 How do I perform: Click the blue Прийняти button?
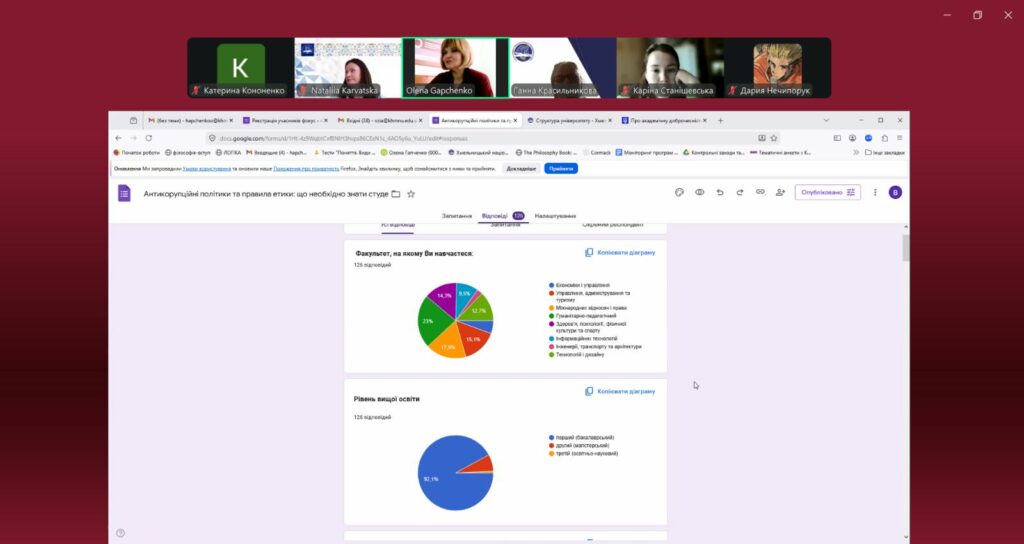click(560, 168)
